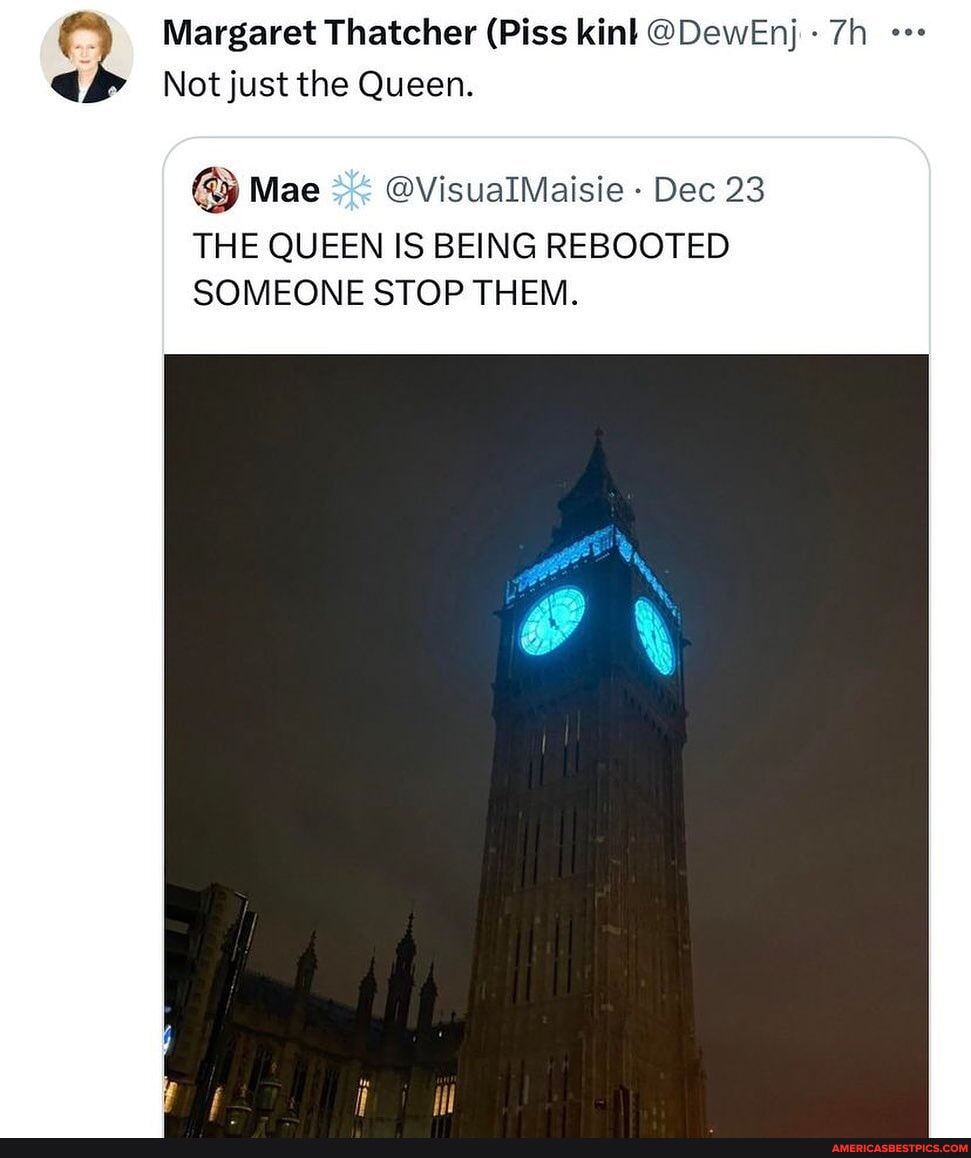
Task: Click the tower's pointed spire in the photo
Action: point(597,470)
